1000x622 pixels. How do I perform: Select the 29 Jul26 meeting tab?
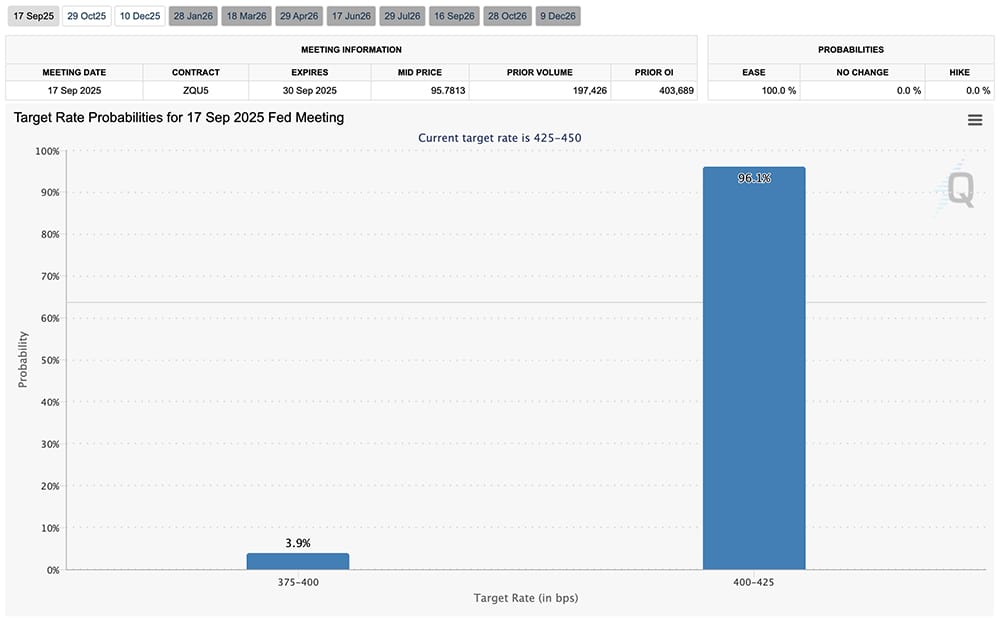pyautogui.click(x=404, y=16)
